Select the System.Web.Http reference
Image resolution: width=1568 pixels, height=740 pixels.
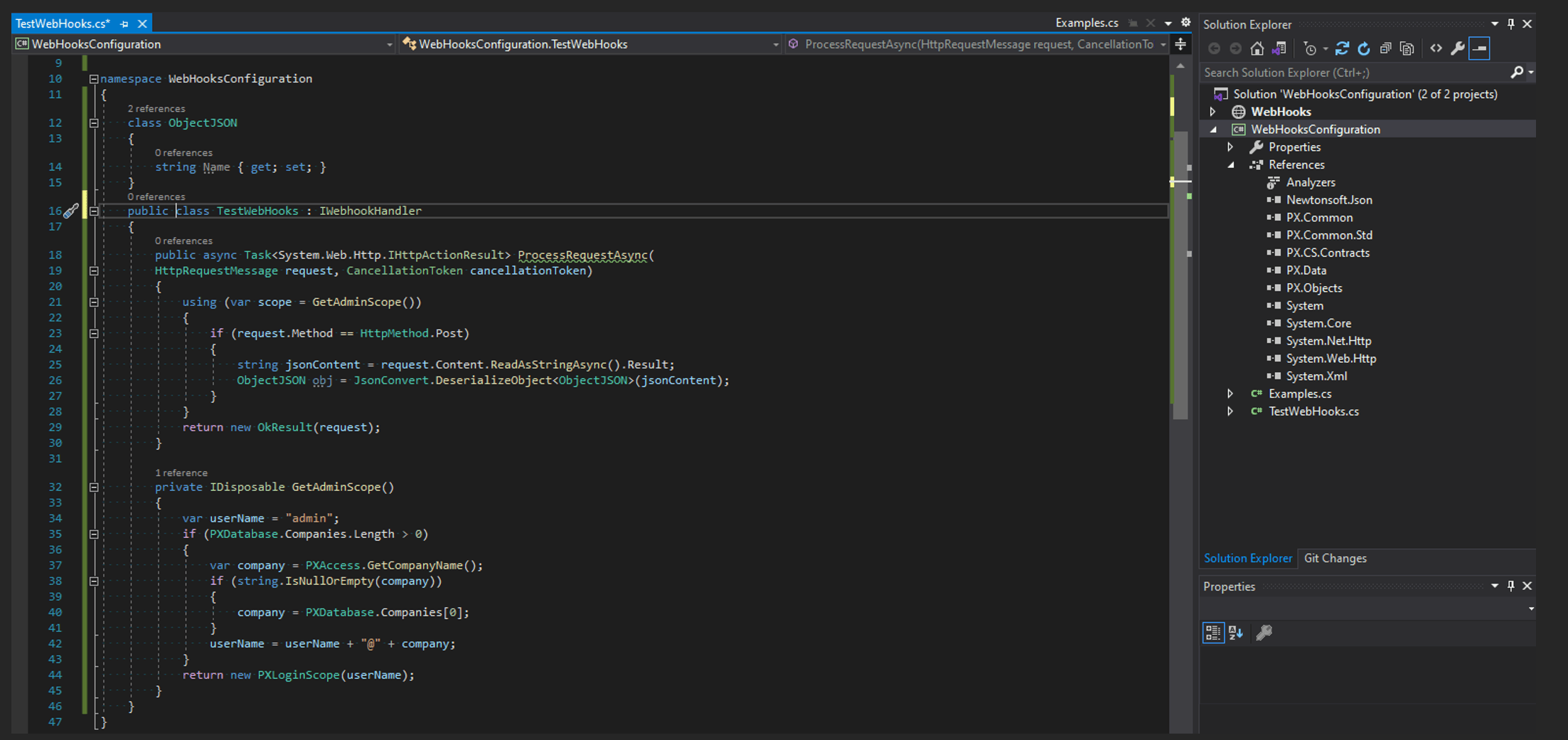tap(1330, 358)
